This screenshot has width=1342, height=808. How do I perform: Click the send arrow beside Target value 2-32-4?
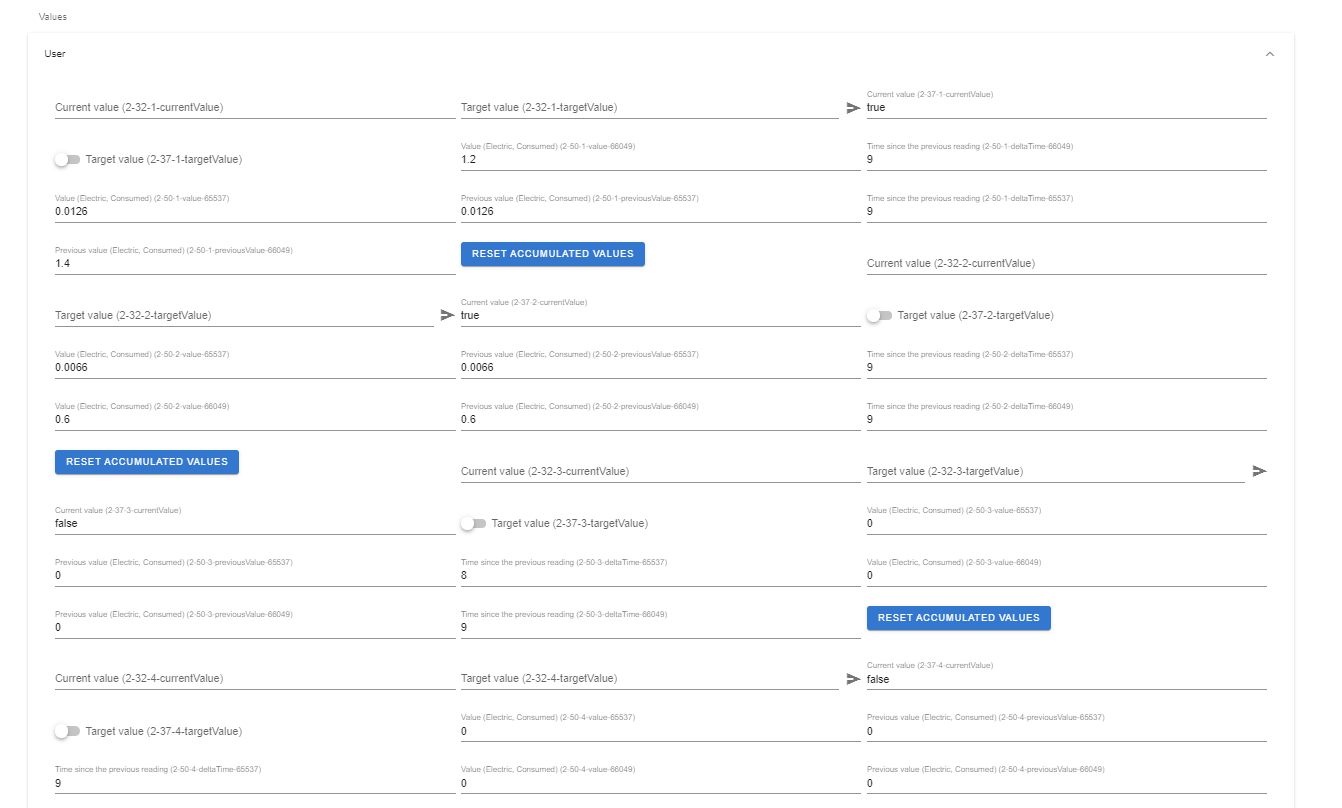[852, 679]
